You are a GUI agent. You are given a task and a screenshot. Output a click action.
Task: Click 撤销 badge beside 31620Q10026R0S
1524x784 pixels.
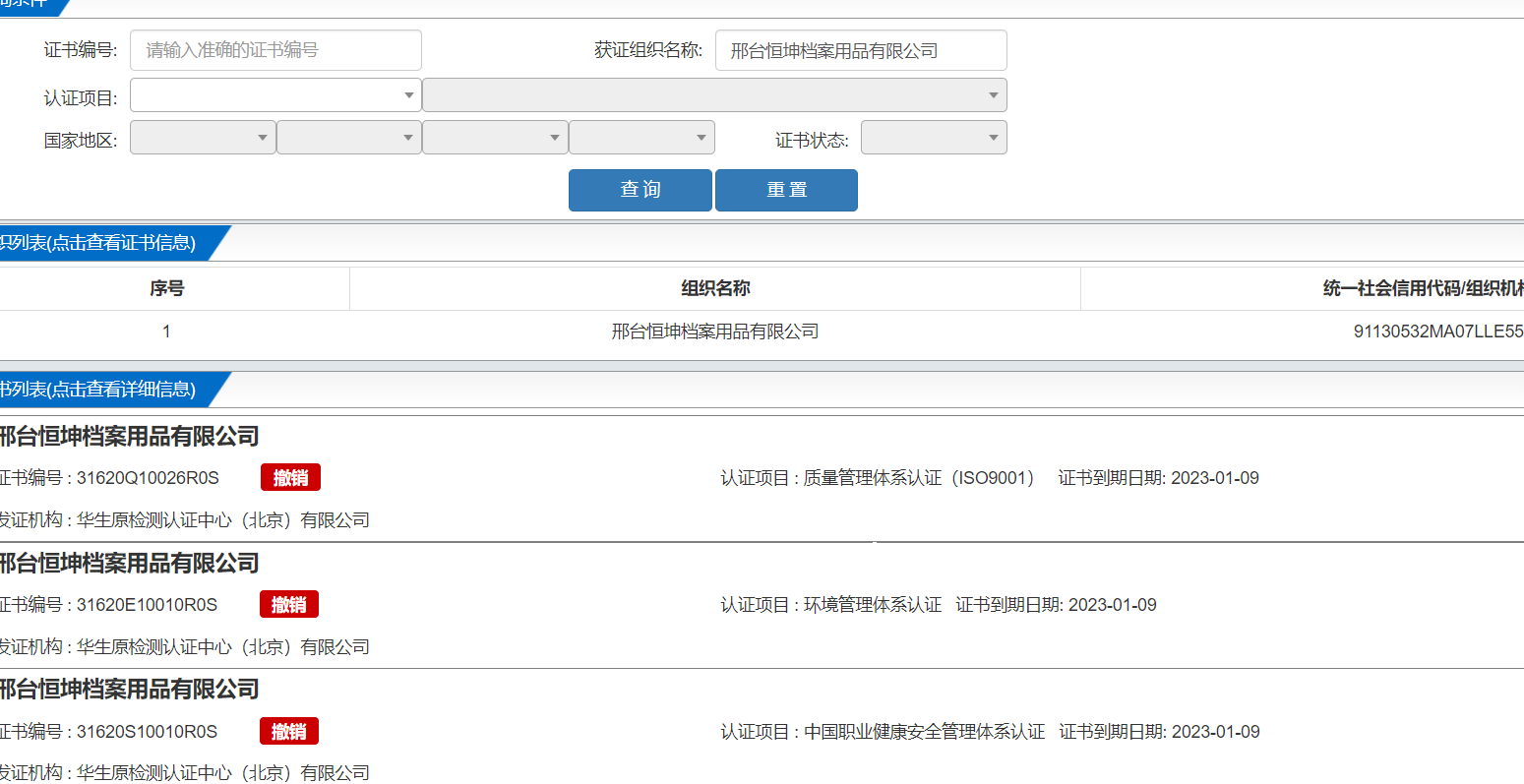290,477
